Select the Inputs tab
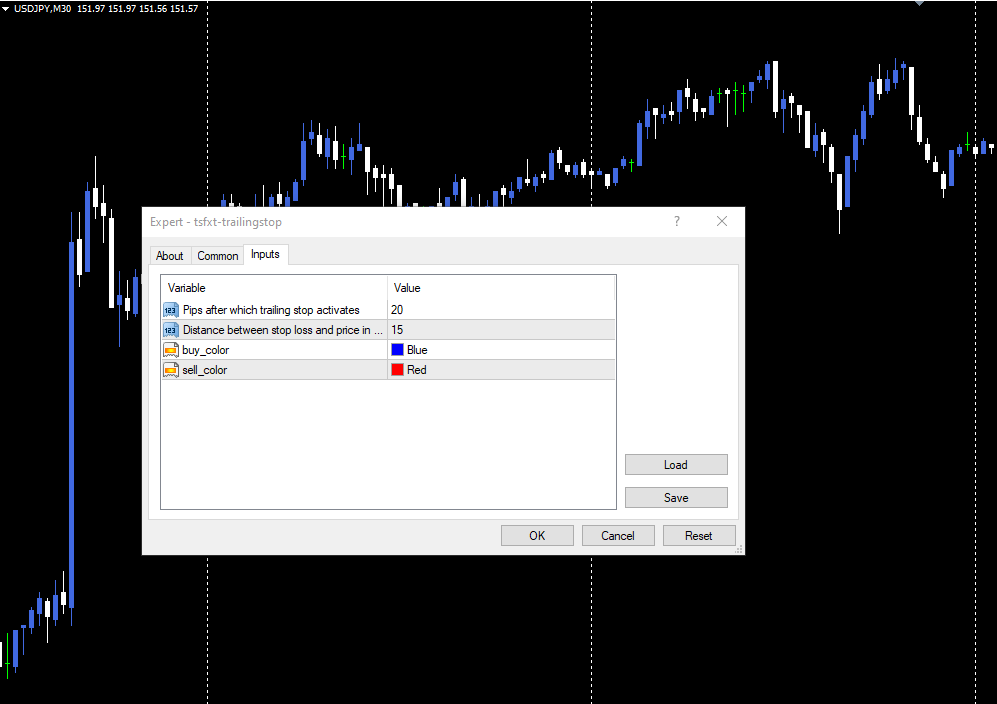 [x=265, y=254]
